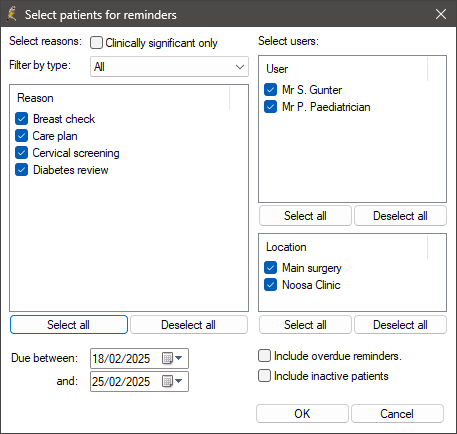The height and width of the screenshot is (434, 457).
Task: Select the Noosa Clinic text row
Action: click(311, 285)
